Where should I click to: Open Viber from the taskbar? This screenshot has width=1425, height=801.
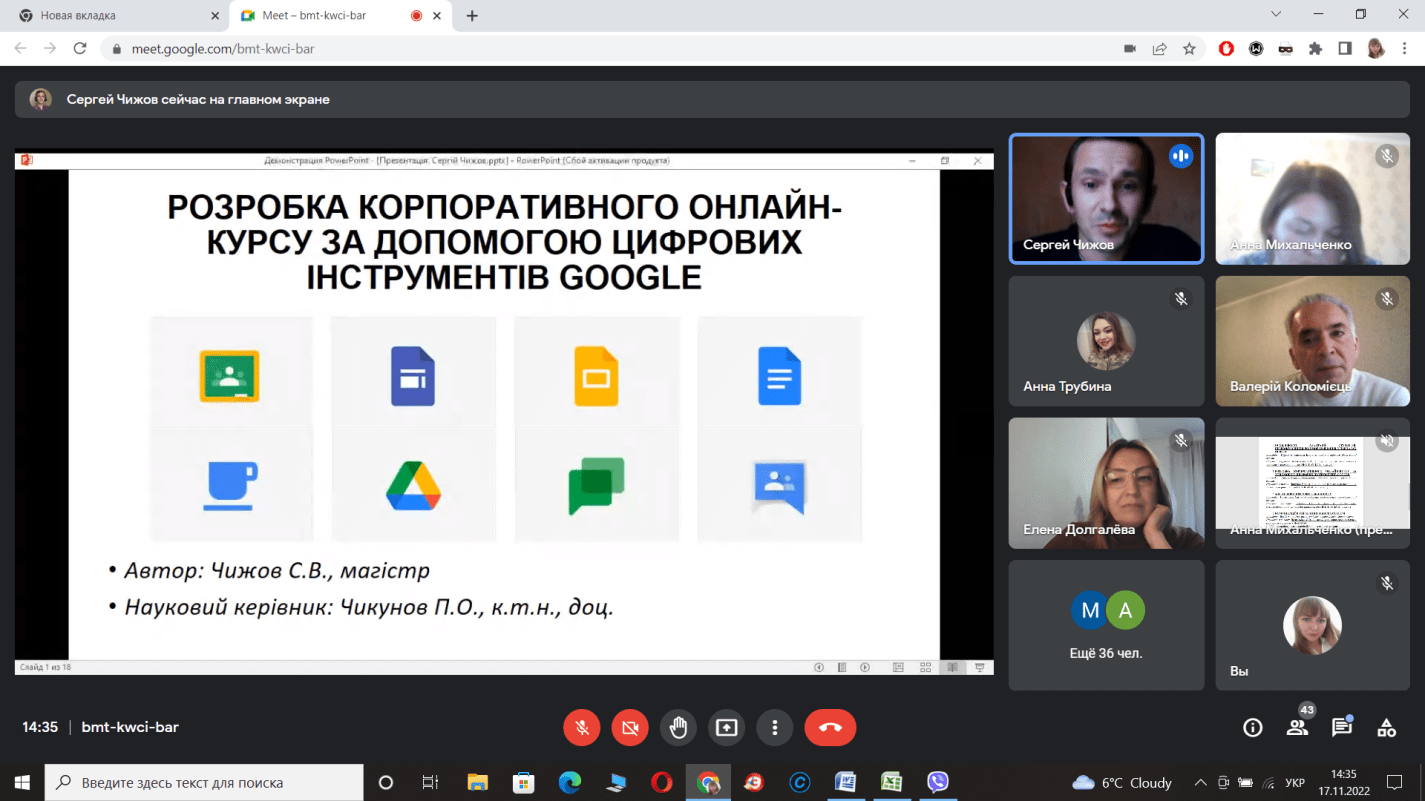pos(937,782)
